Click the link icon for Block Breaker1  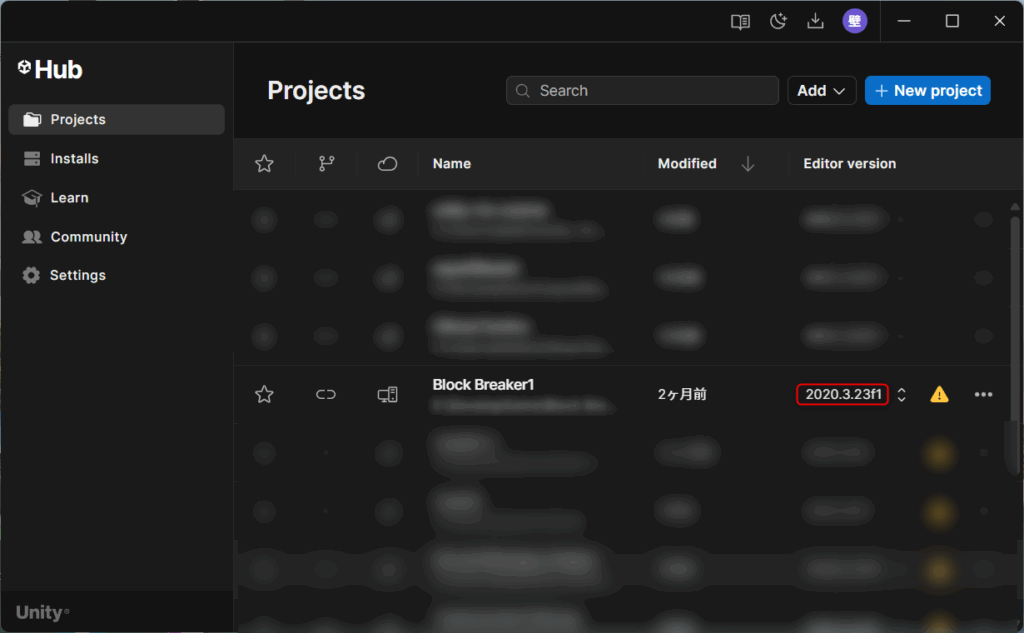click(326, 395)
